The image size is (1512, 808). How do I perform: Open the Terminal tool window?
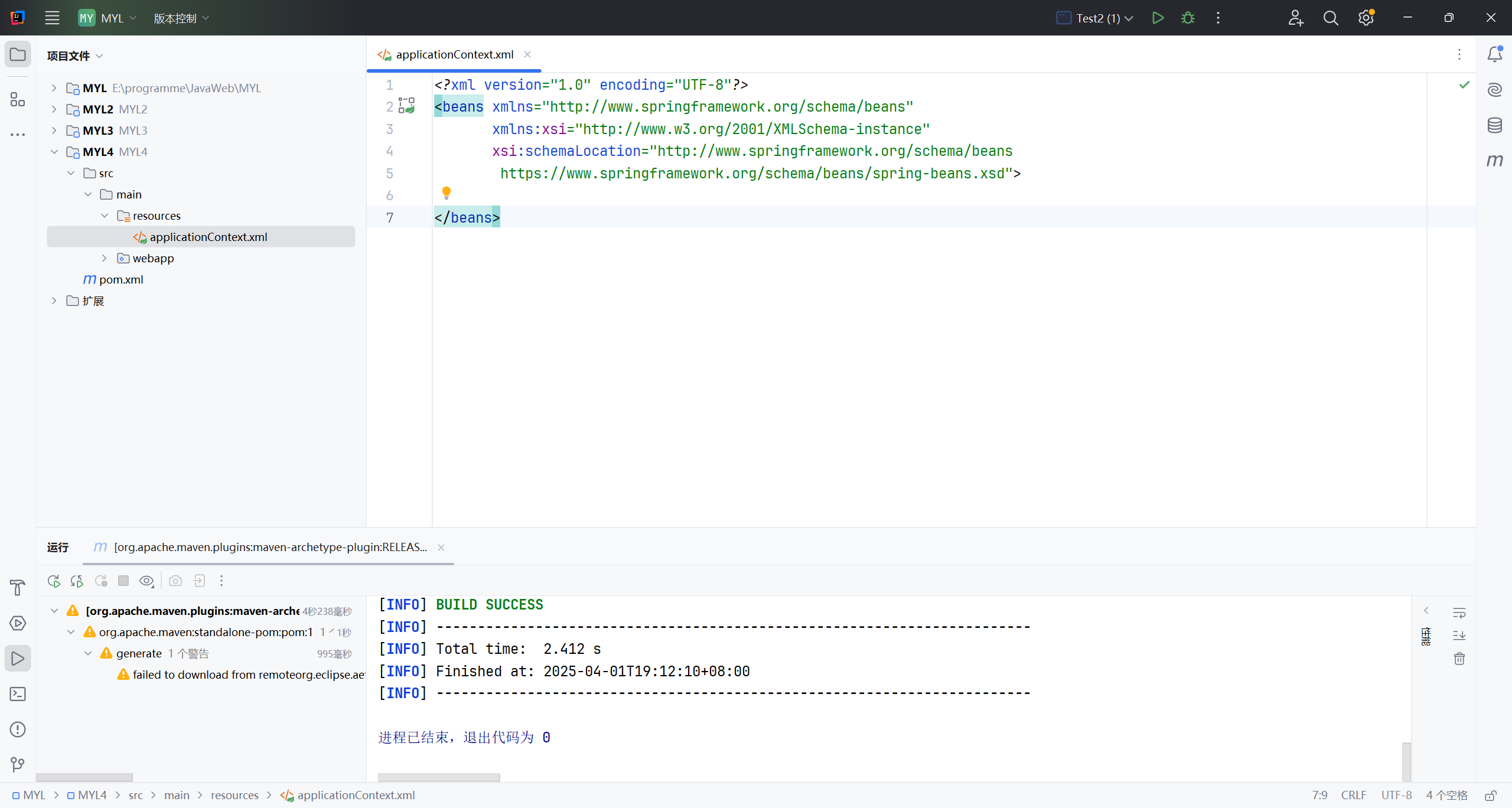click(x=18, y=694)
